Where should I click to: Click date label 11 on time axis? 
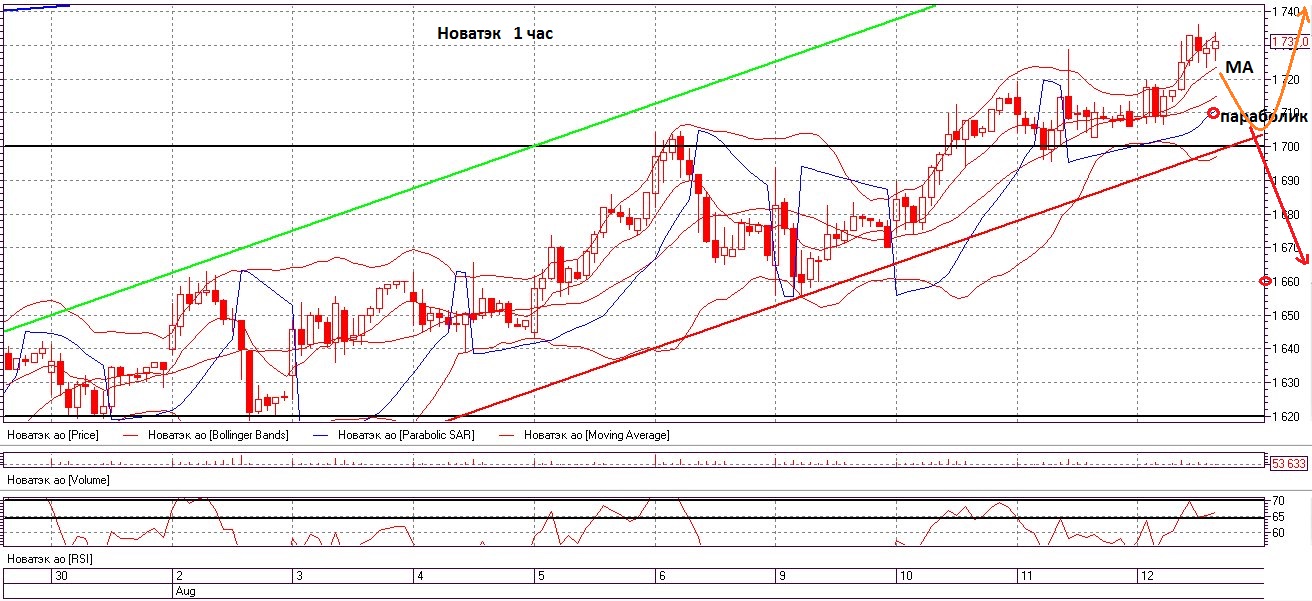1025,577
